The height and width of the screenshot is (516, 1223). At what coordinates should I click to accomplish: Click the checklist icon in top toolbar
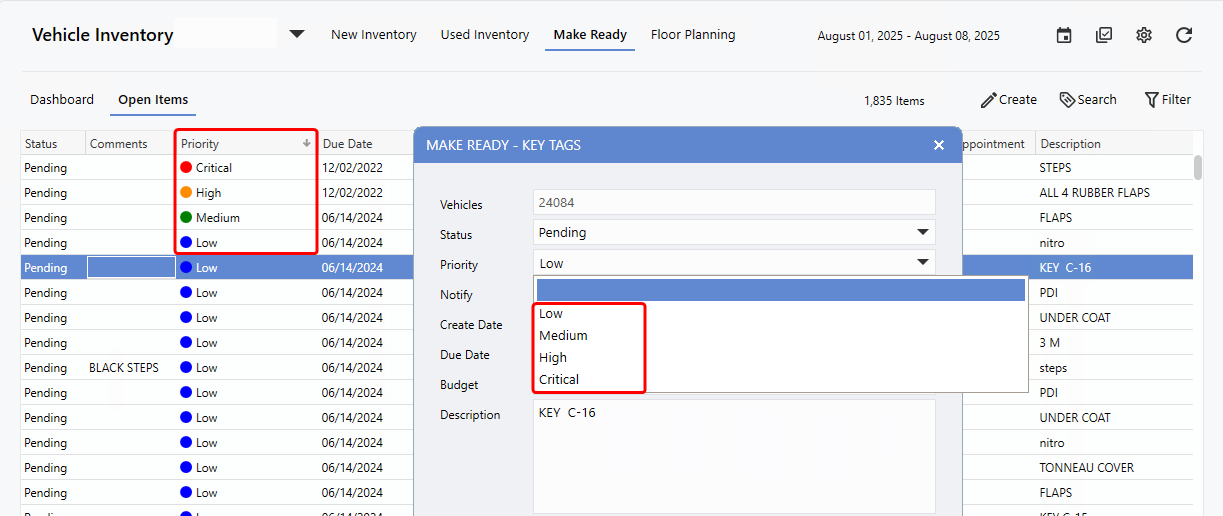(1104, 35)
